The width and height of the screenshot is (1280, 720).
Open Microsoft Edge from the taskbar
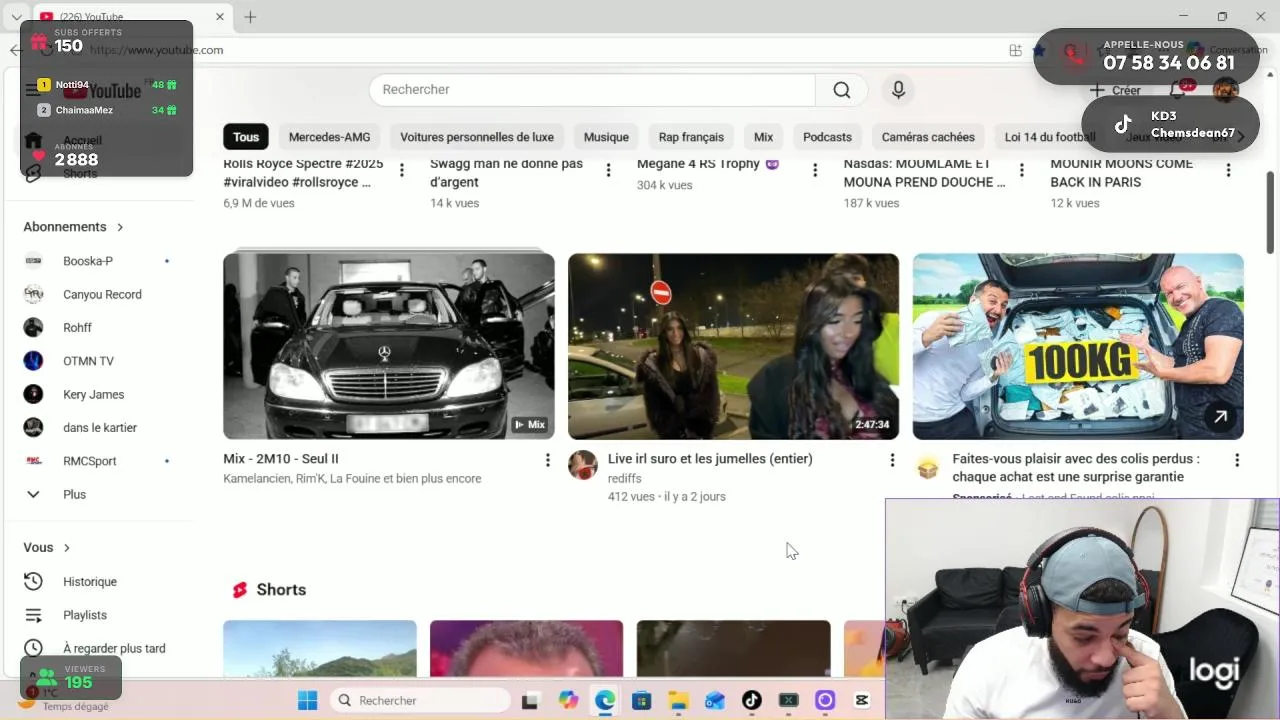click(605, 700)
